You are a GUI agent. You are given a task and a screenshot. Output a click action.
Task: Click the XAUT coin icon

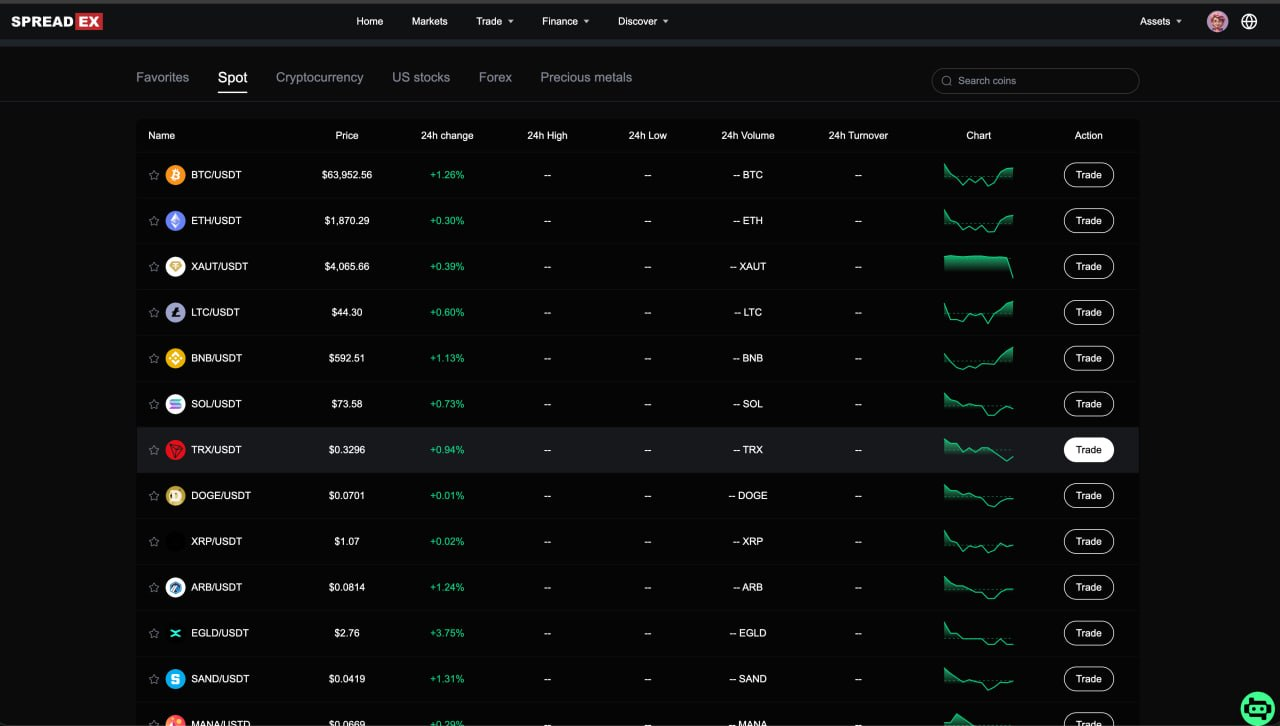tap(176, 267)
